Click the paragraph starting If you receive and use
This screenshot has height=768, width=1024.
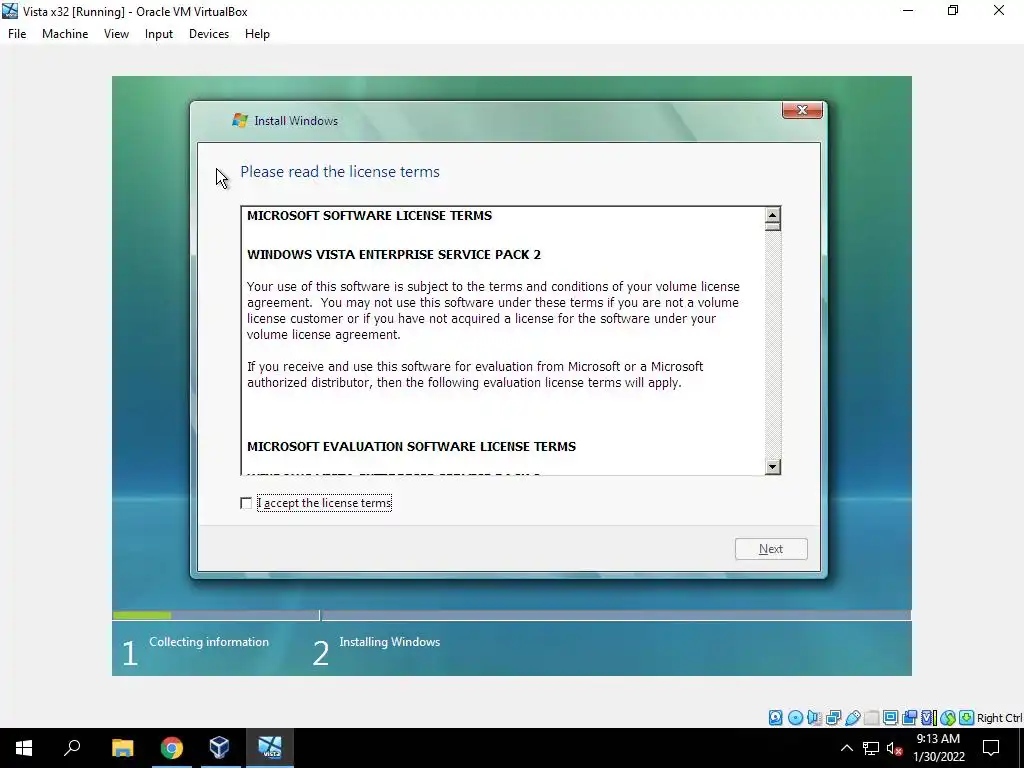(x=475, y=374)
